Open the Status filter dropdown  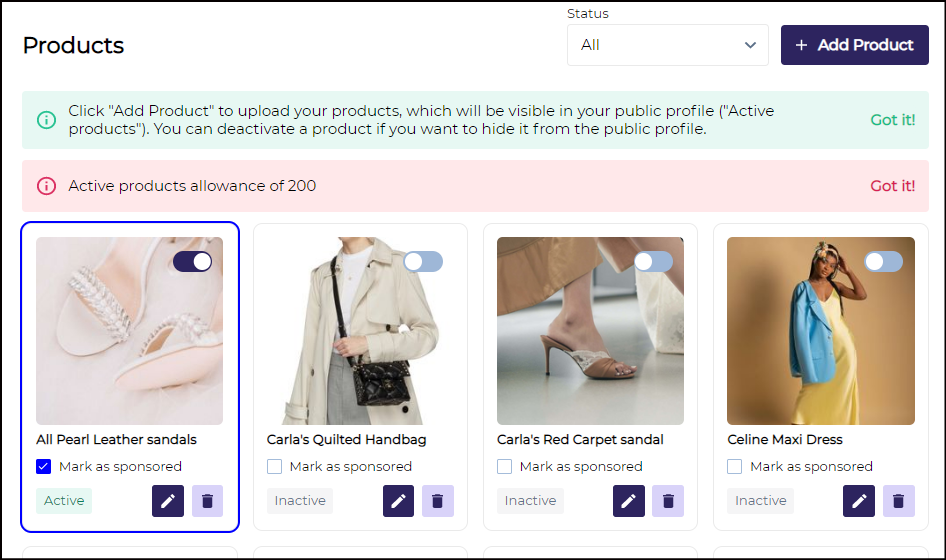(667, 45)
